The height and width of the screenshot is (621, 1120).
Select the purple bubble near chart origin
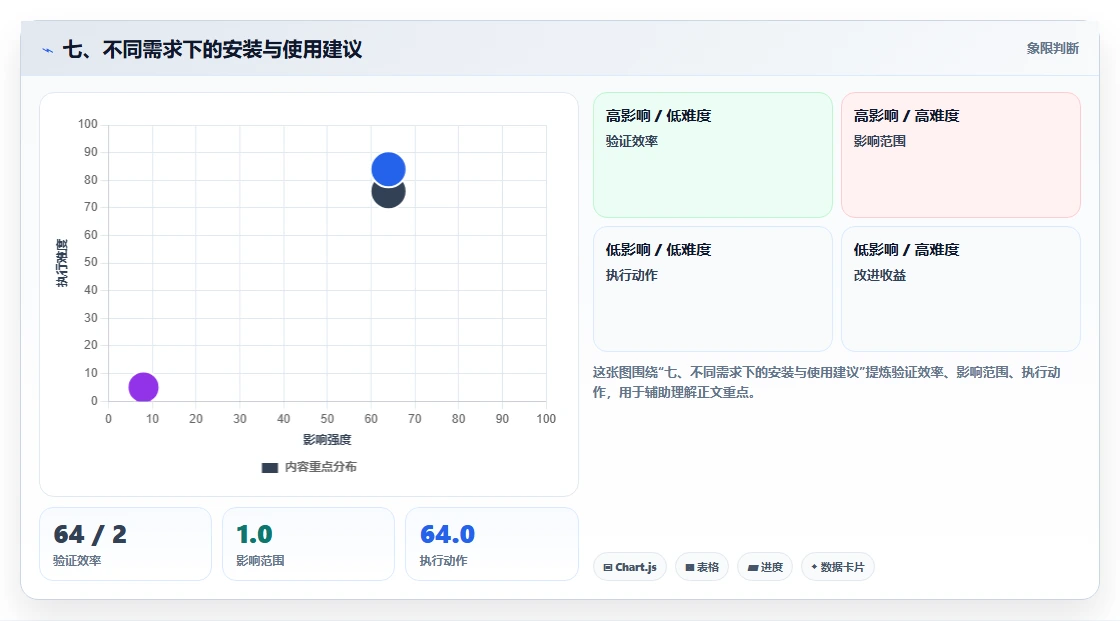[144, 387]
